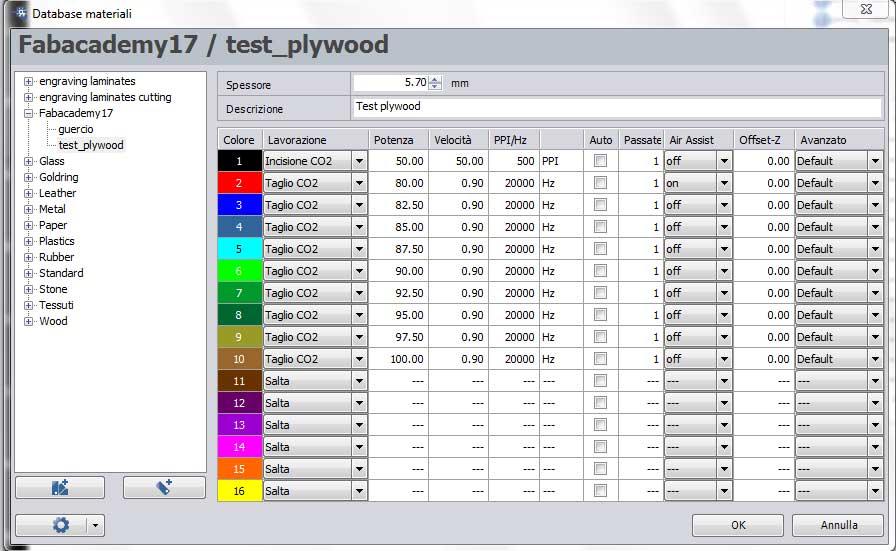
Task: Check the Auto box for row 12
Action: tap(600, 403)
